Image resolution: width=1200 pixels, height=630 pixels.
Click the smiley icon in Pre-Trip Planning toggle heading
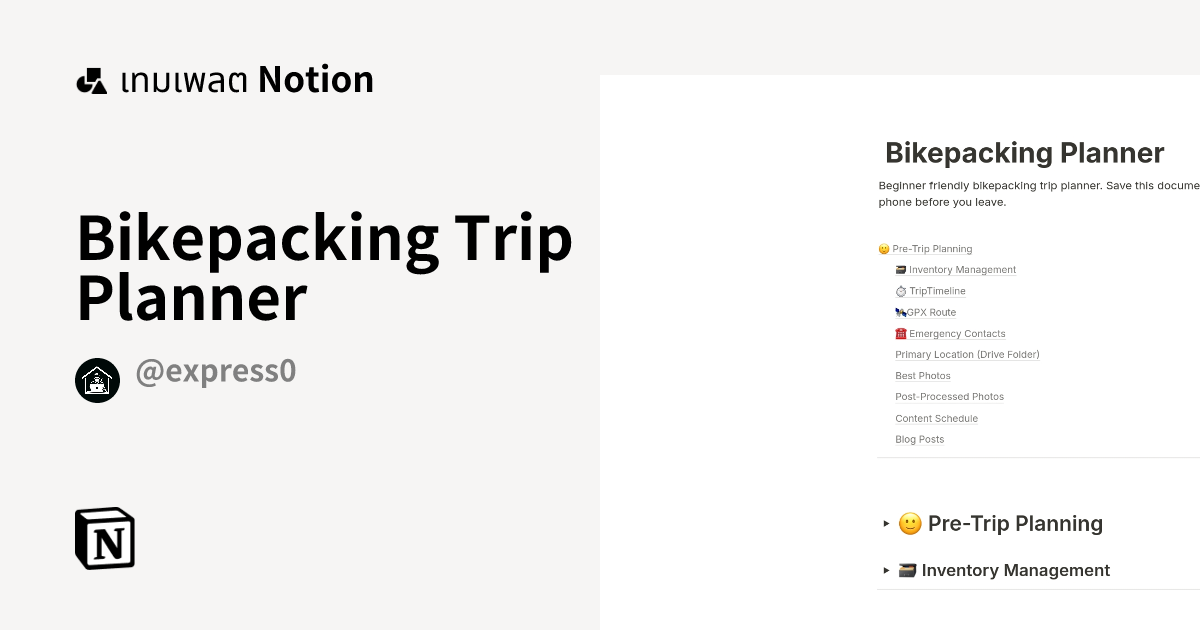(x=909, y=523)
